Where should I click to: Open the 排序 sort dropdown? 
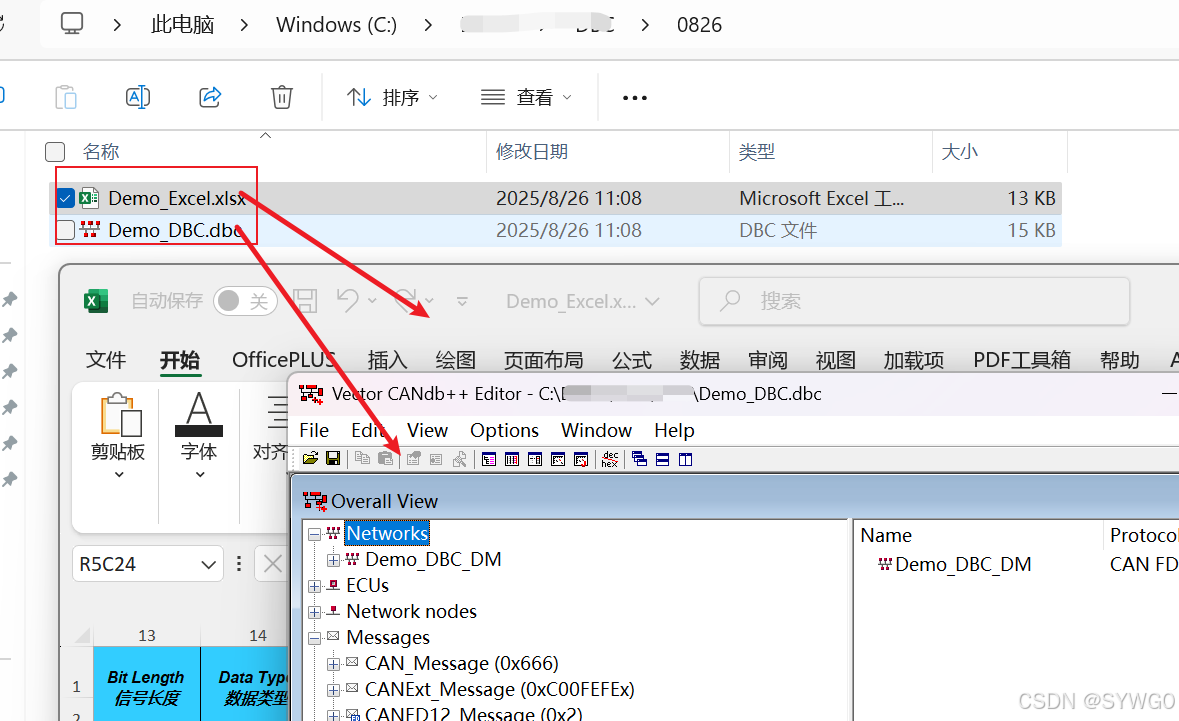pos(392,98)
